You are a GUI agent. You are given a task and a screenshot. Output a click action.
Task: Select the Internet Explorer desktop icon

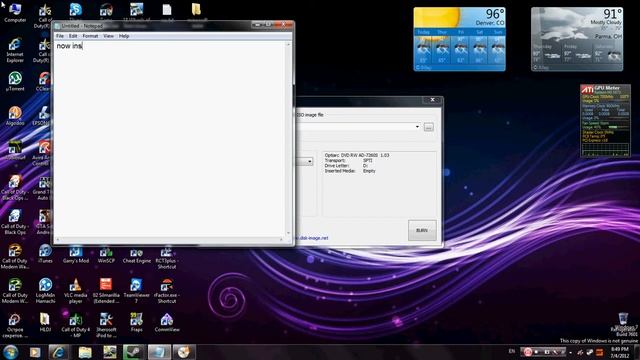[x=15, y=50]
